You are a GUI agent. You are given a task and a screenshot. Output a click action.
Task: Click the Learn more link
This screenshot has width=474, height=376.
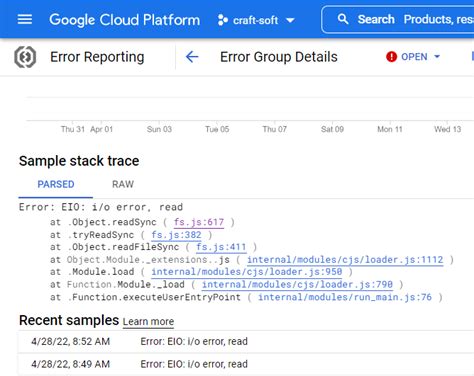[x=148, y=322]
